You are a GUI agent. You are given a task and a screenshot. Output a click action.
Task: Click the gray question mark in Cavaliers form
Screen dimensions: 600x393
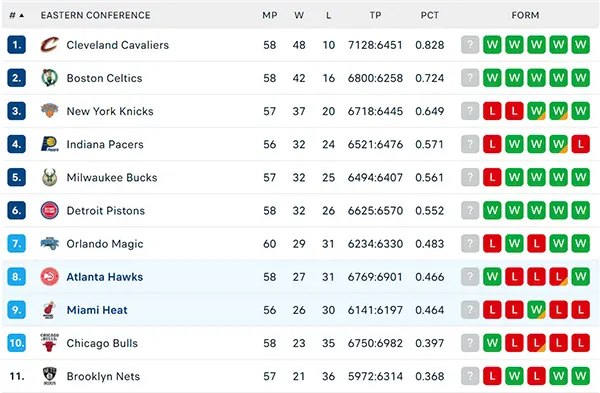click(x=470, y=45)
